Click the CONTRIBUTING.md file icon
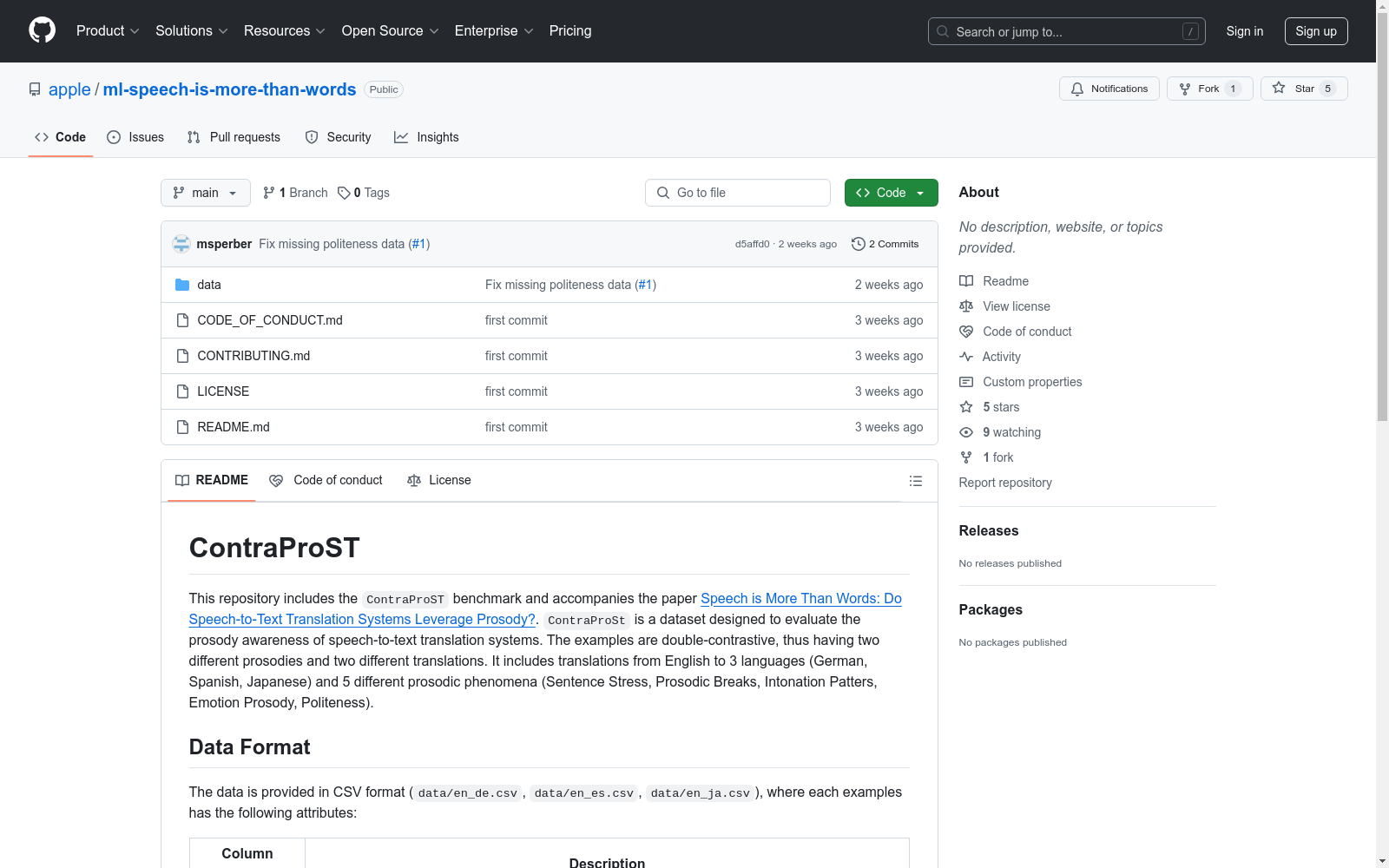 182,356
